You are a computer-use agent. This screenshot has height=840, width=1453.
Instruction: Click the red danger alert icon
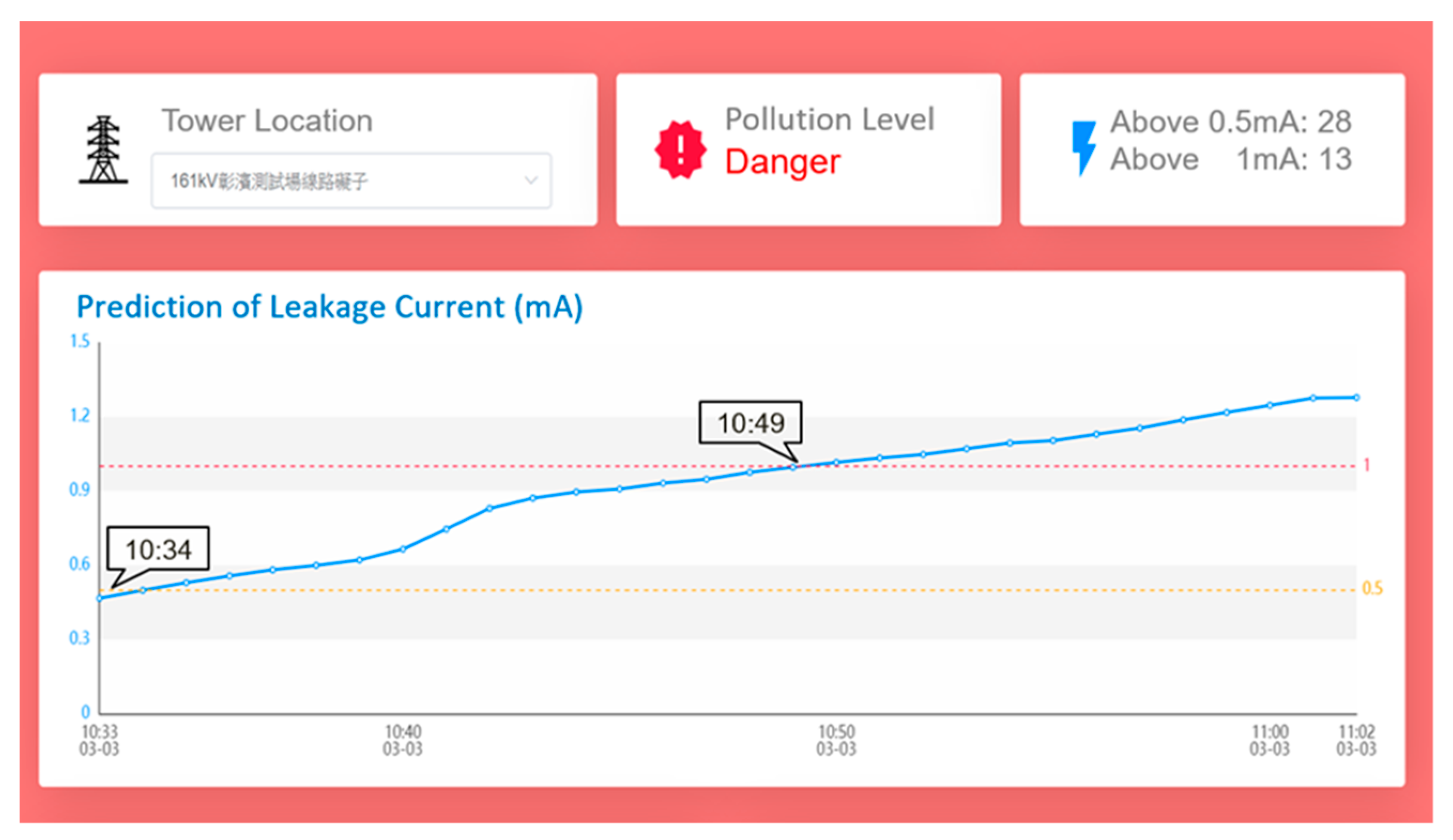tap(680, 150)
